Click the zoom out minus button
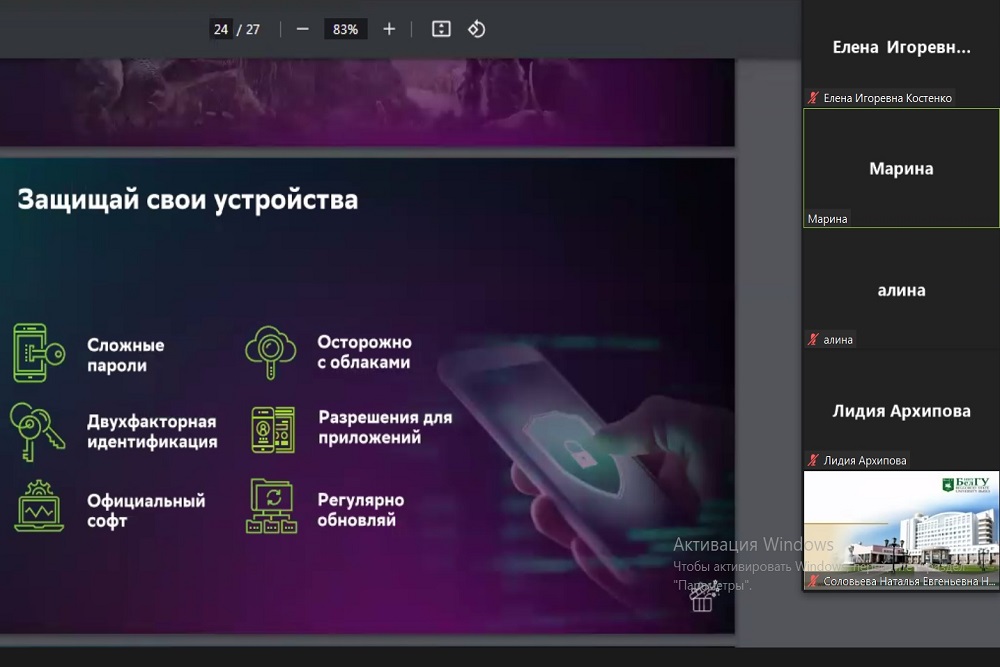This screenshot has width=1000, height=667. pyautogui.click(x=302, y=29)
